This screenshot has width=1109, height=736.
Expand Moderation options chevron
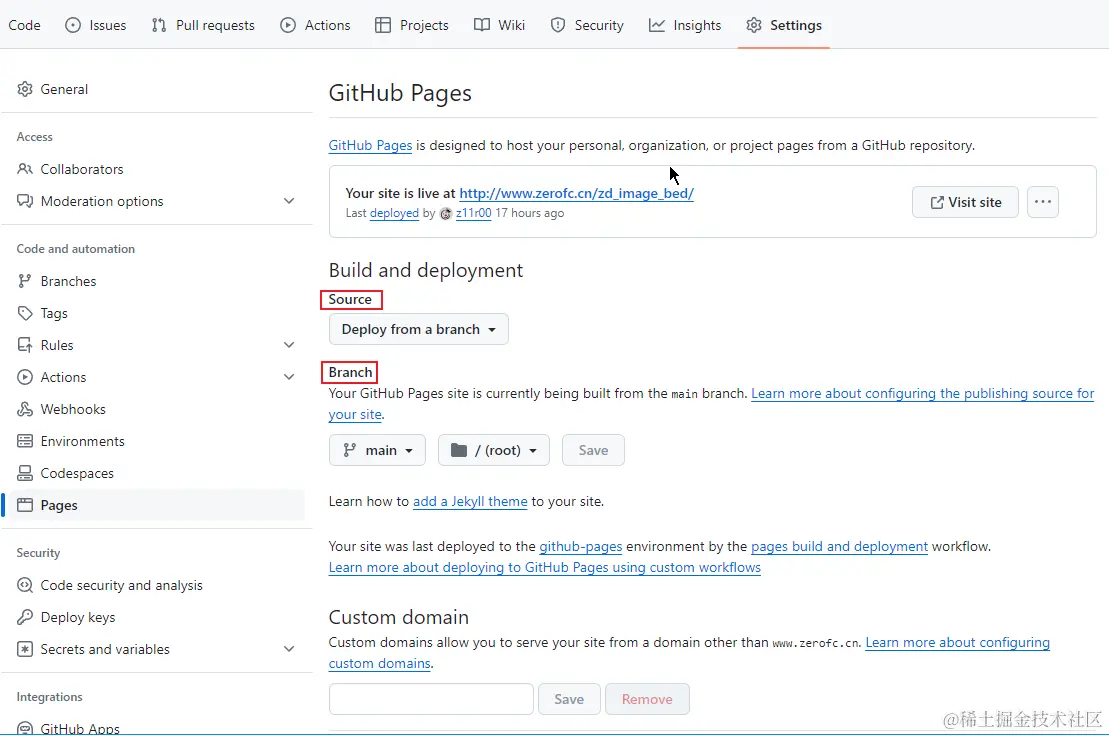tap(289, 201)
